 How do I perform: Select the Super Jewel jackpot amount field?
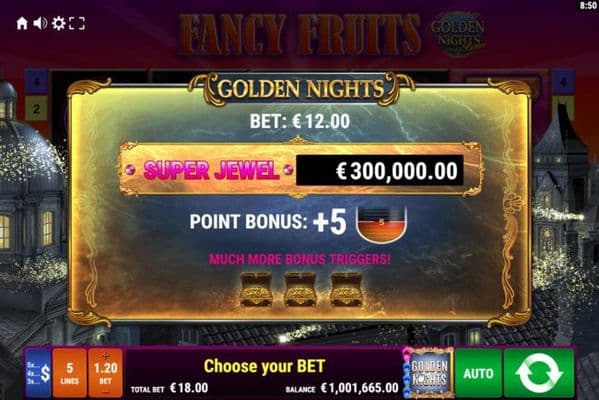tap(380, 170)
